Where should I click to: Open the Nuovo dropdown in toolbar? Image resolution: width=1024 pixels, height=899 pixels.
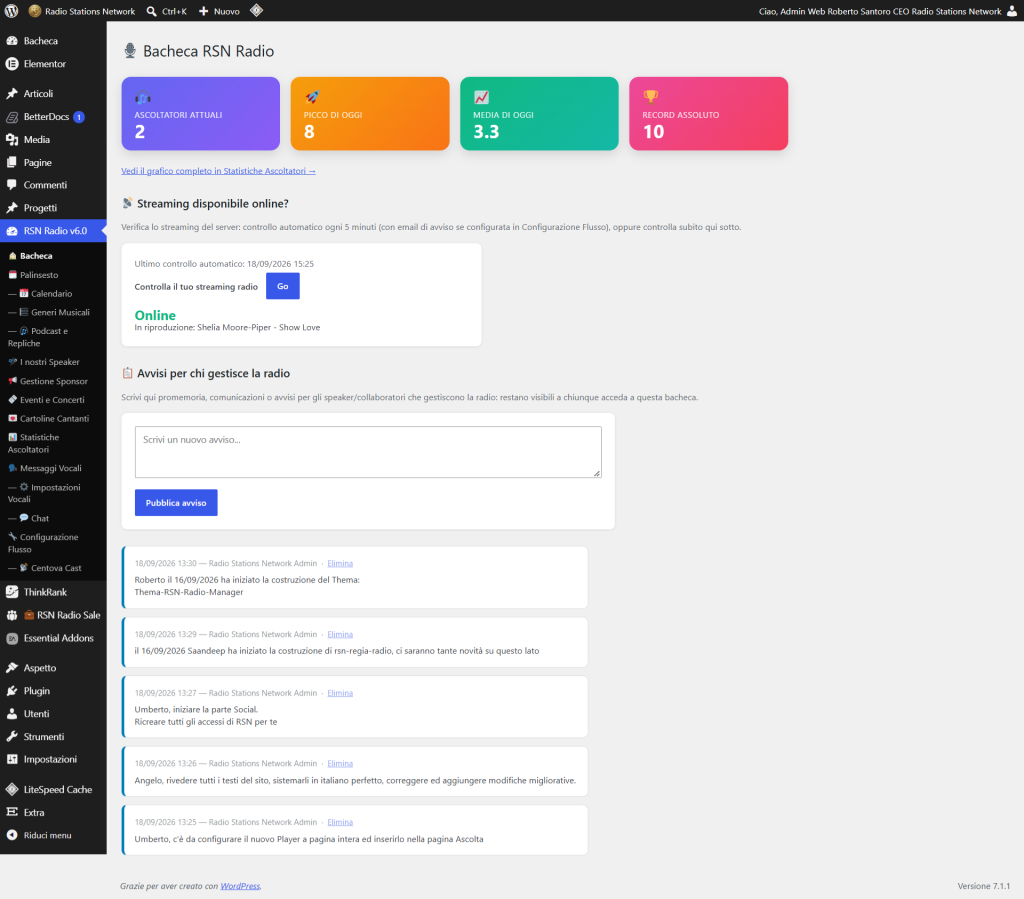click(219, 11)
